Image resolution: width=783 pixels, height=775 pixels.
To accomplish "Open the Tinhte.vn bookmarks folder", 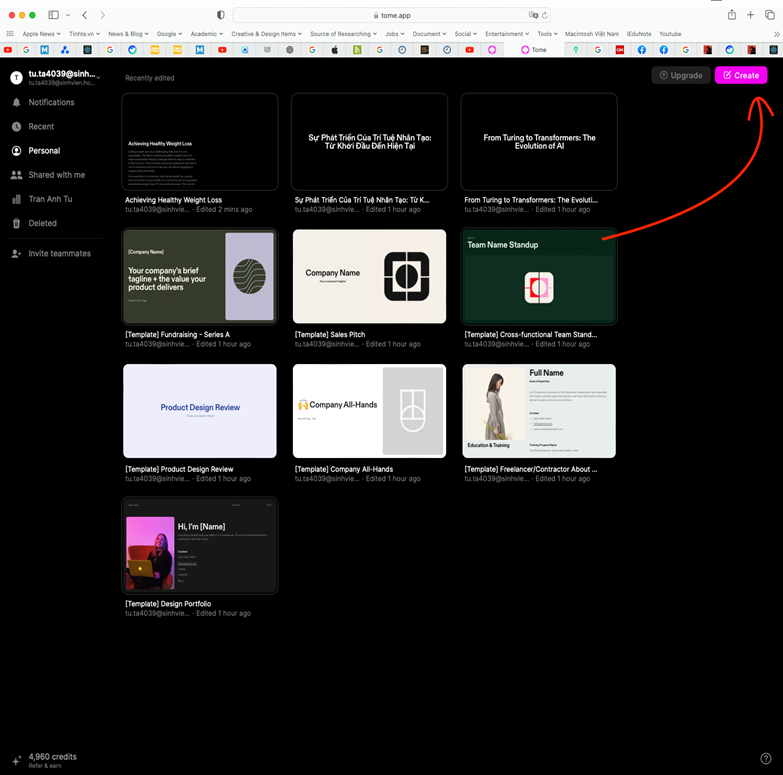I will (x=84, y=34).
